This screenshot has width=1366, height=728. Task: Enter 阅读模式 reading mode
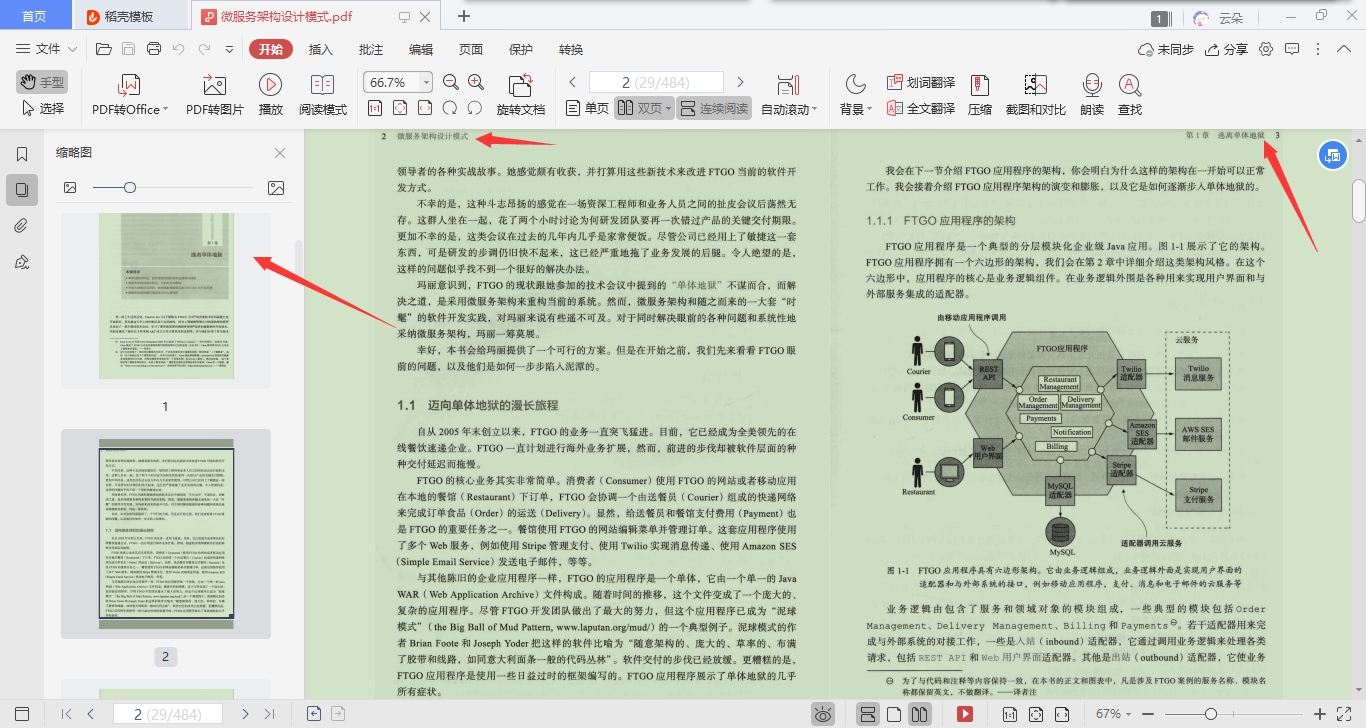coord(323,95)
